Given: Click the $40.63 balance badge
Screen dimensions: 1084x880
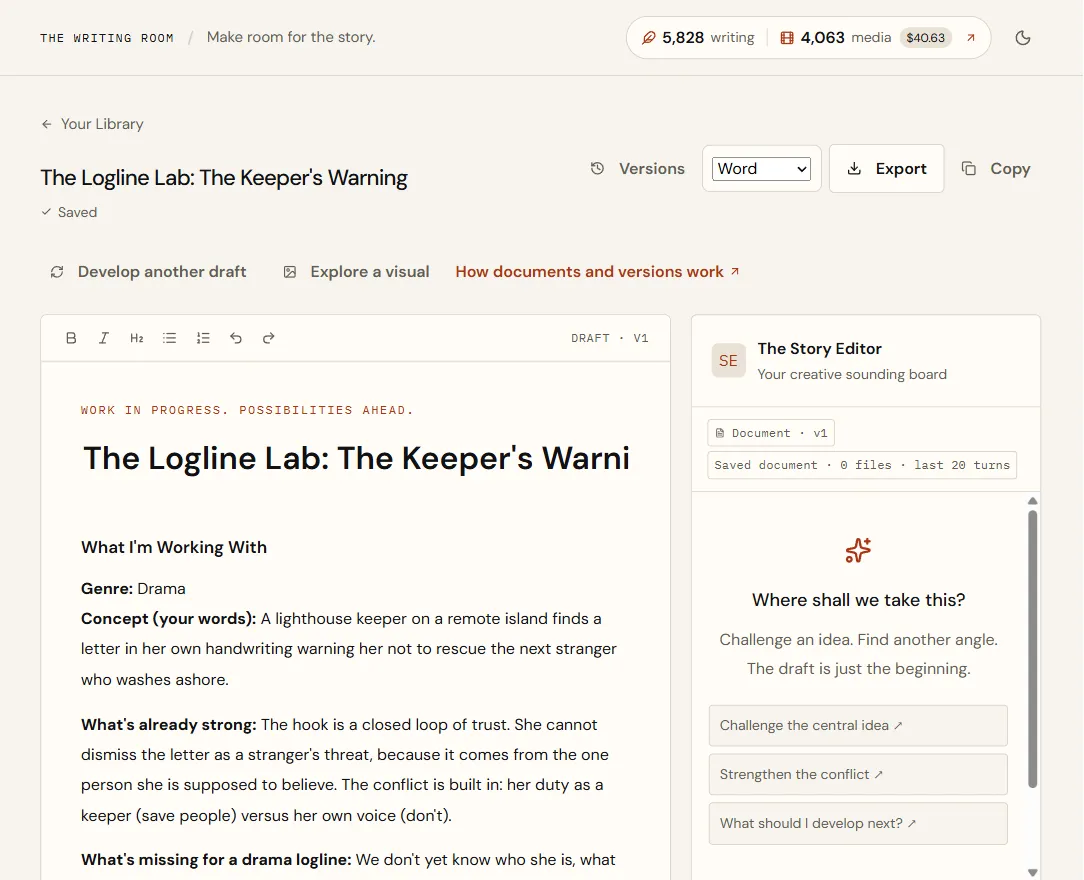Looking at the screenshot, I should point(926,37).
